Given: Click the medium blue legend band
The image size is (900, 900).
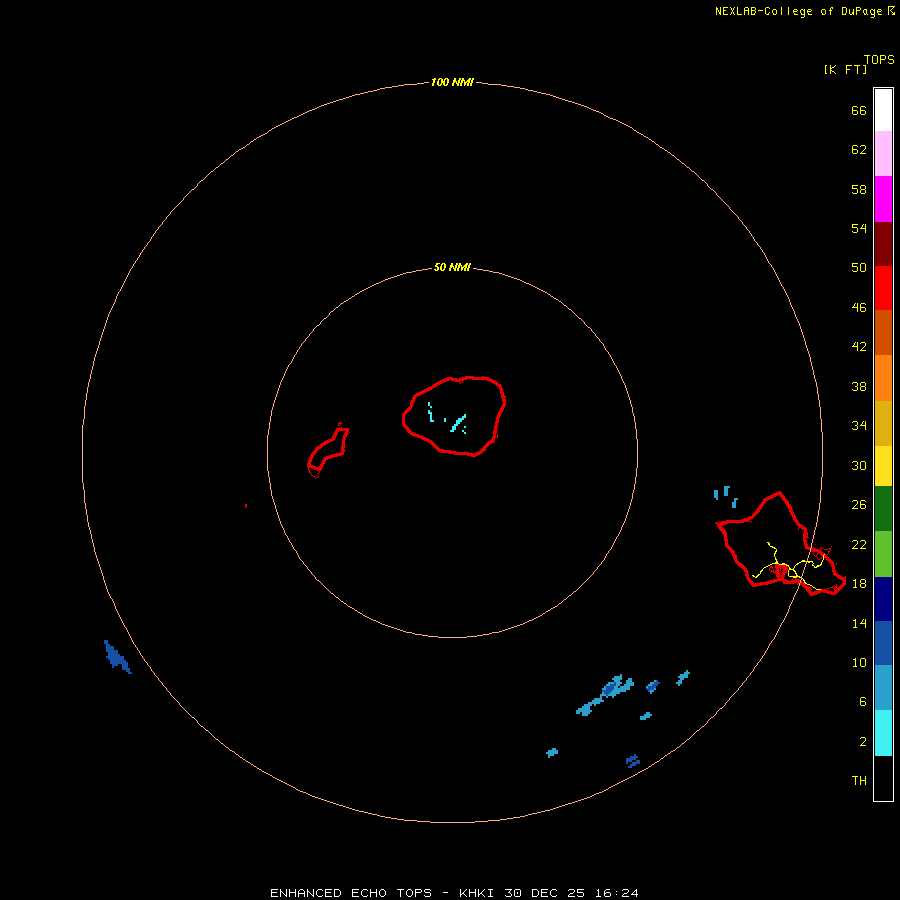Looking at the screenshot, I should [x=883, y=643].
